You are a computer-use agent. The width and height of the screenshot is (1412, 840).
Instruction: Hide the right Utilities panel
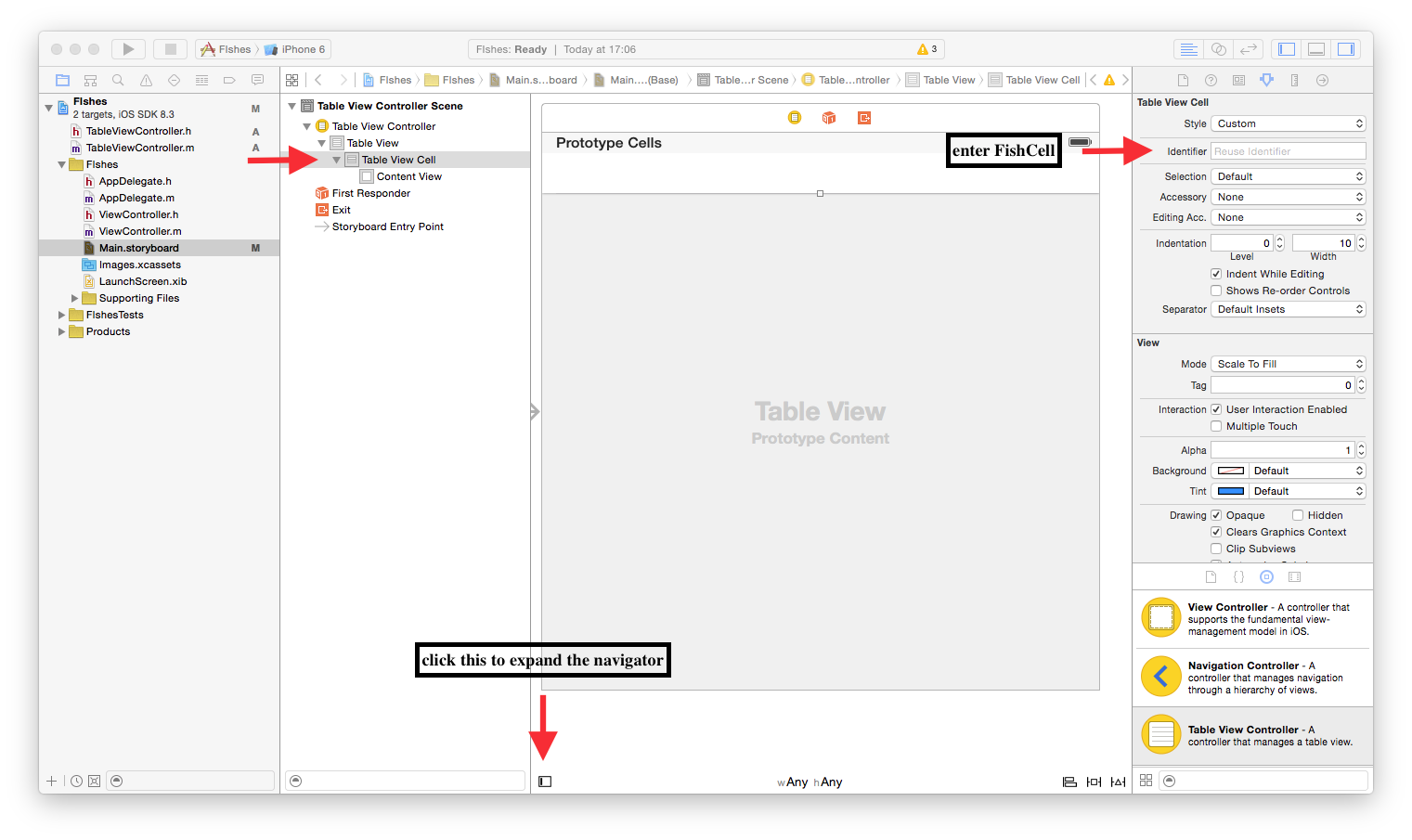tap(1345, 49)
